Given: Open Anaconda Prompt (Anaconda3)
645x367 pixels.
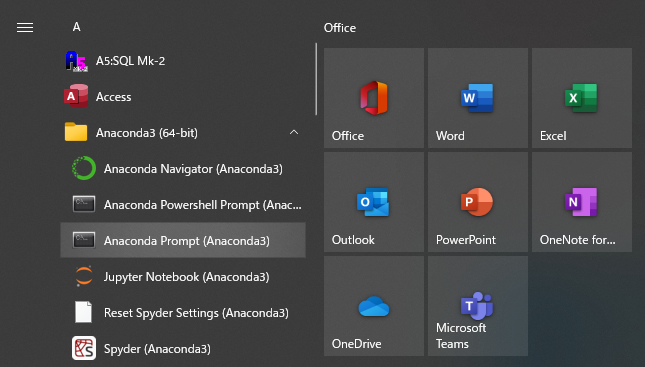Looking at the screenshot, I should coord(183,240).
